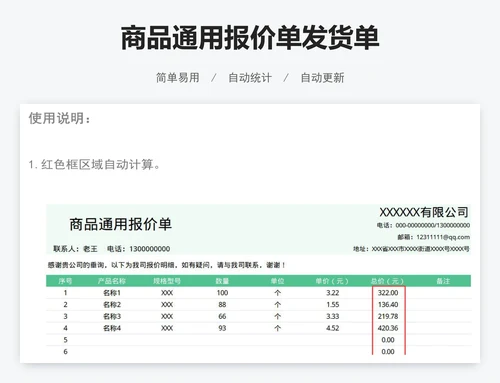Select company name XXXXXX有限公司

point(424,212)
